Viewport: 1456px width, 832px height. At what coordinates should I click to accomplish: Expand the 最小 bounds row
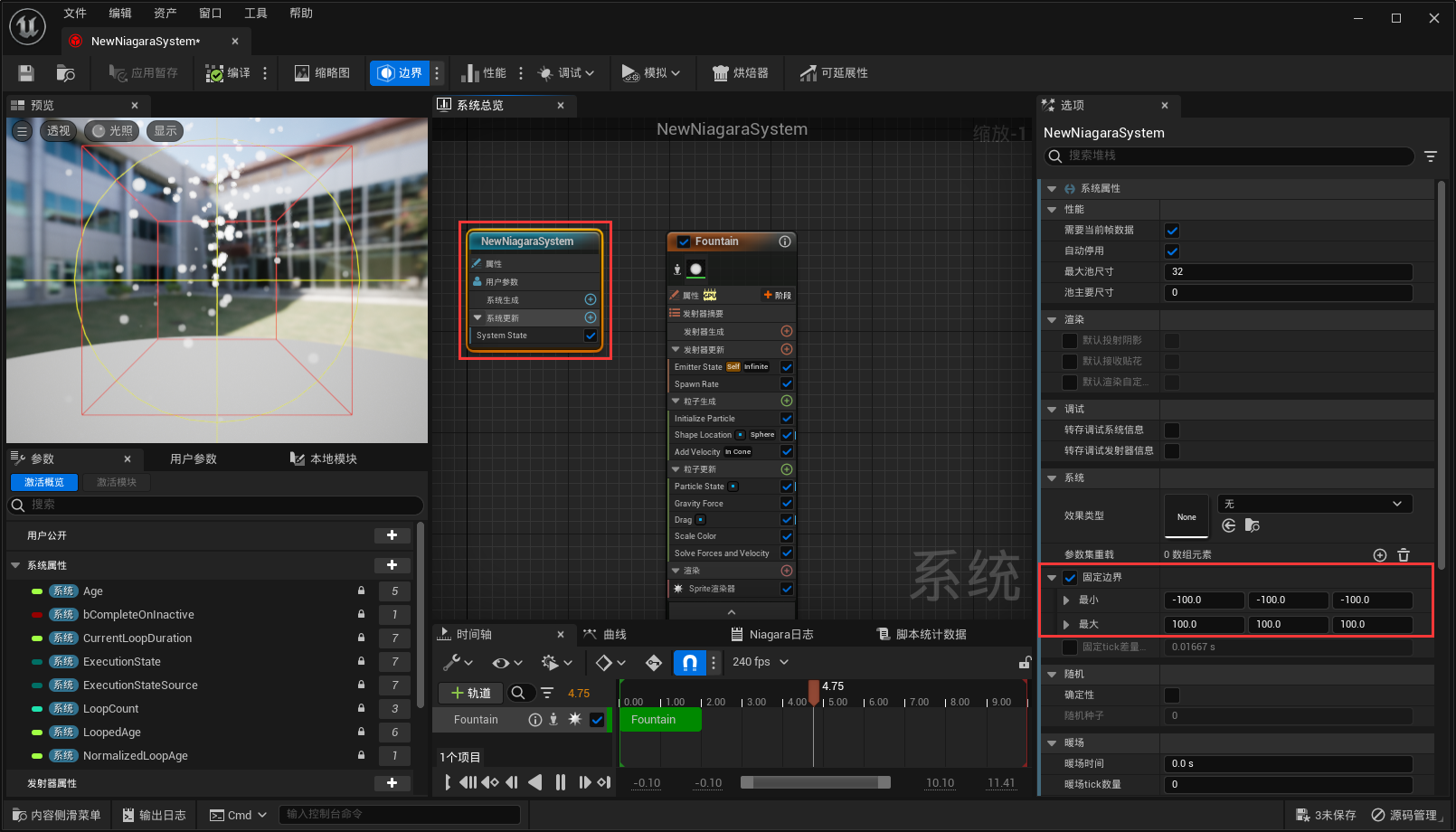tap(1067, 600)
